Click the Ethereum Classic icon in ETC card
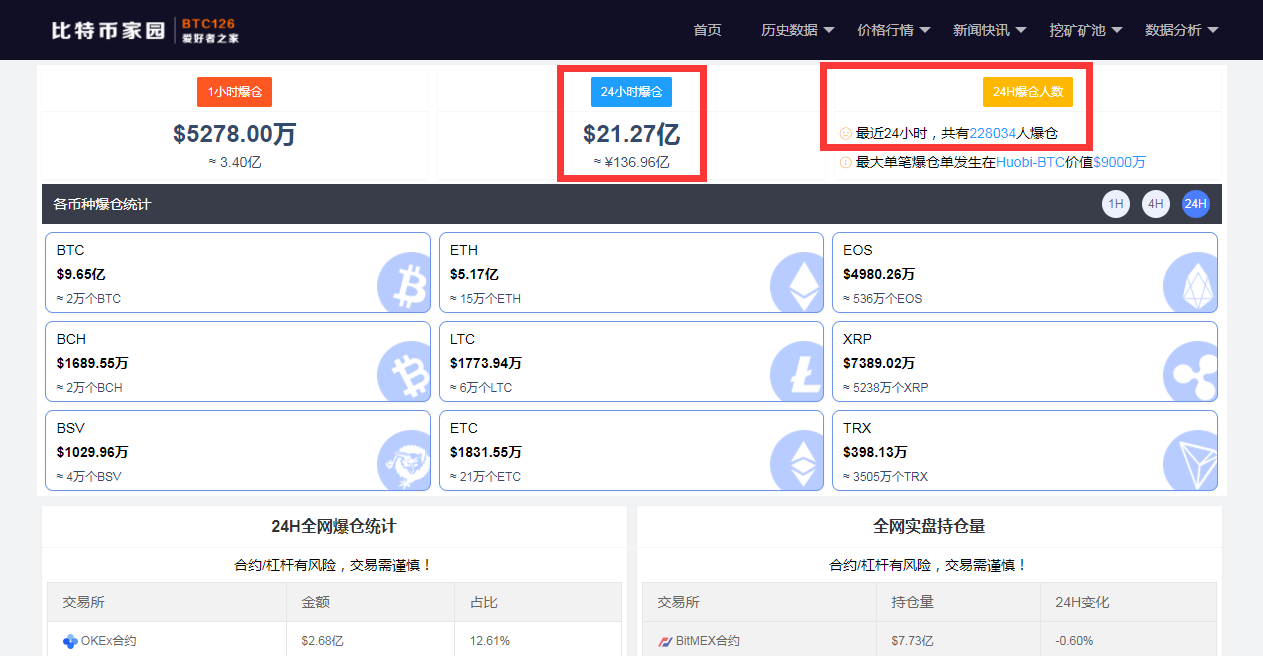The width and height of the screenshot is (1263, 656). 798,460
